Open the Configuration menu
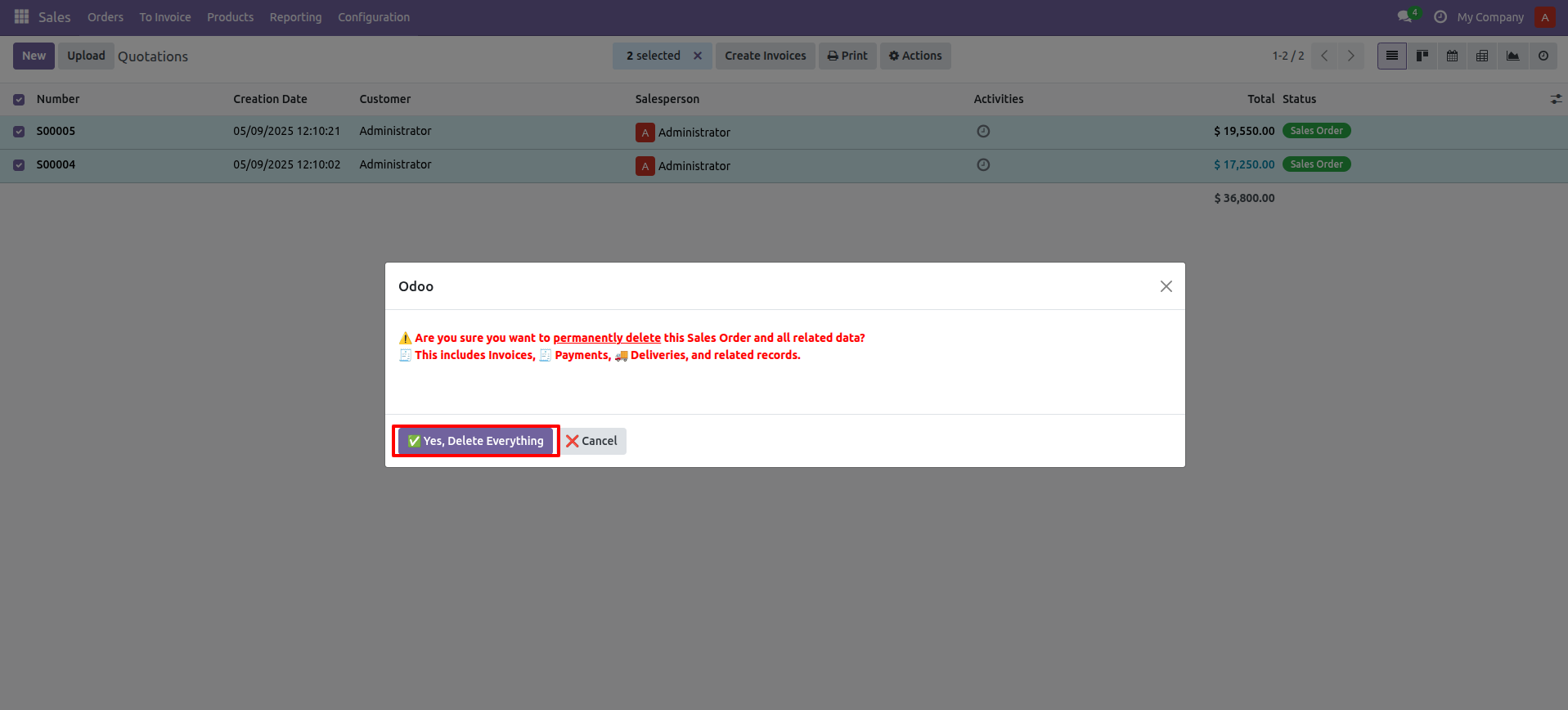The image size is (1568, 710). pos(374,17)
